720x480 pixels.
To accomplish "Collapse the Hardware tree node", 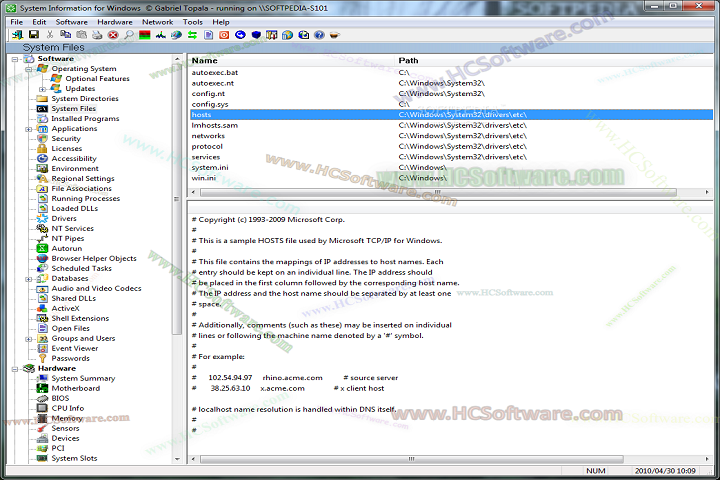I will (x=15, y=369).
